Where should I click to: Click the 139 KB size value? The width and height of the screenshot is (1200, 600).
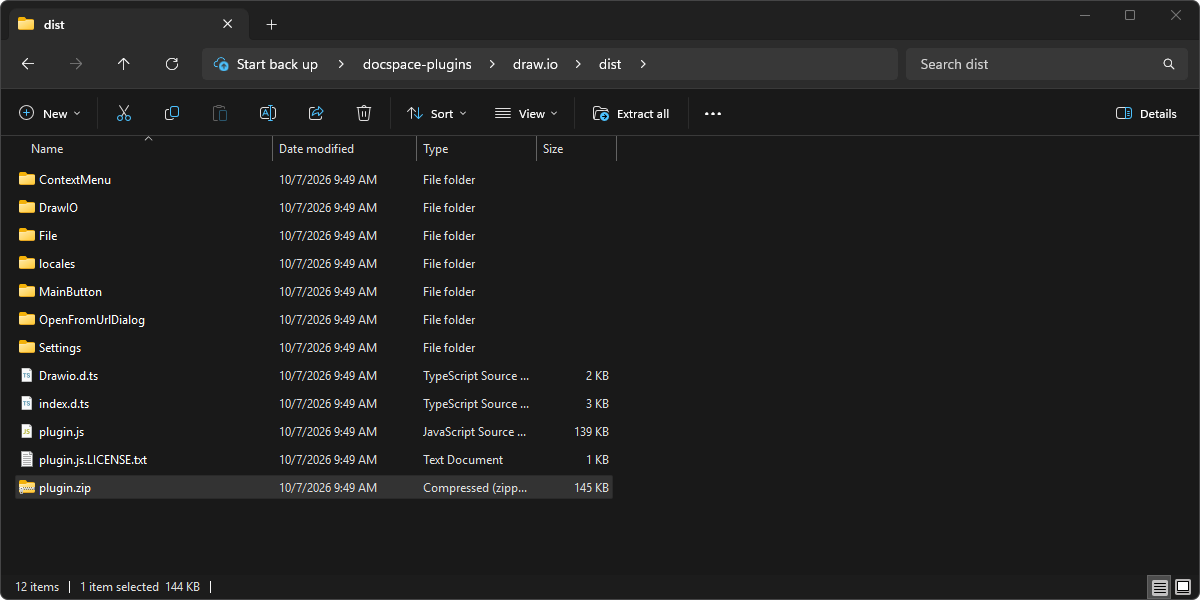(591, 432)
